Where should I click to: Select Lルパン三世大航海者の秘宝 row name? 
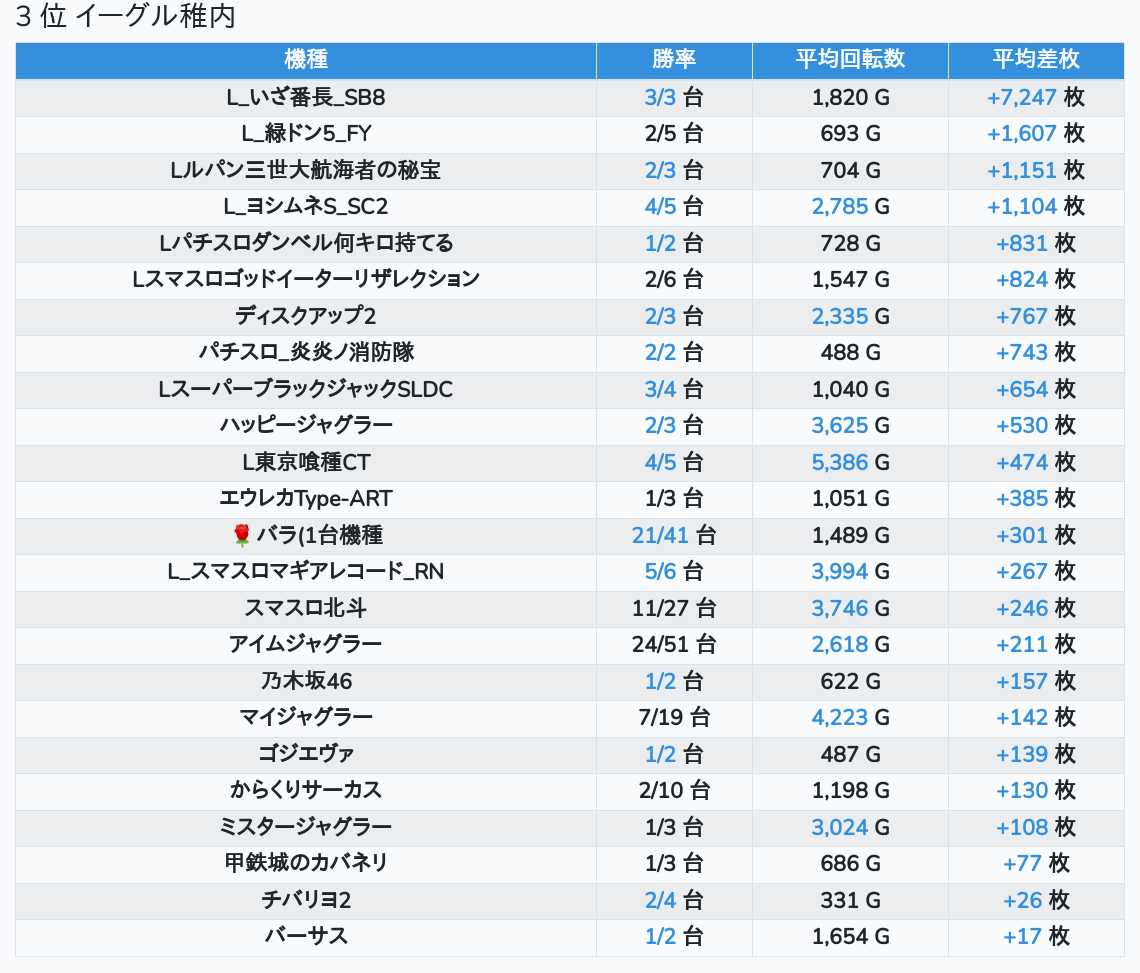click(x=306, y=170)
